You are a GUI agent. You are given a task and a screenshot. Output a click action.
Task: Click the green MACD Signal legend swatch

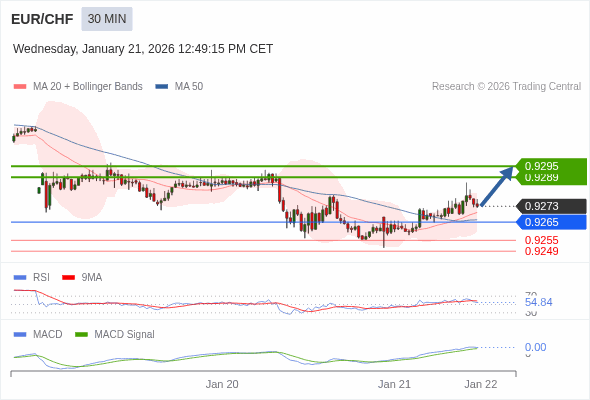[81, 335]
